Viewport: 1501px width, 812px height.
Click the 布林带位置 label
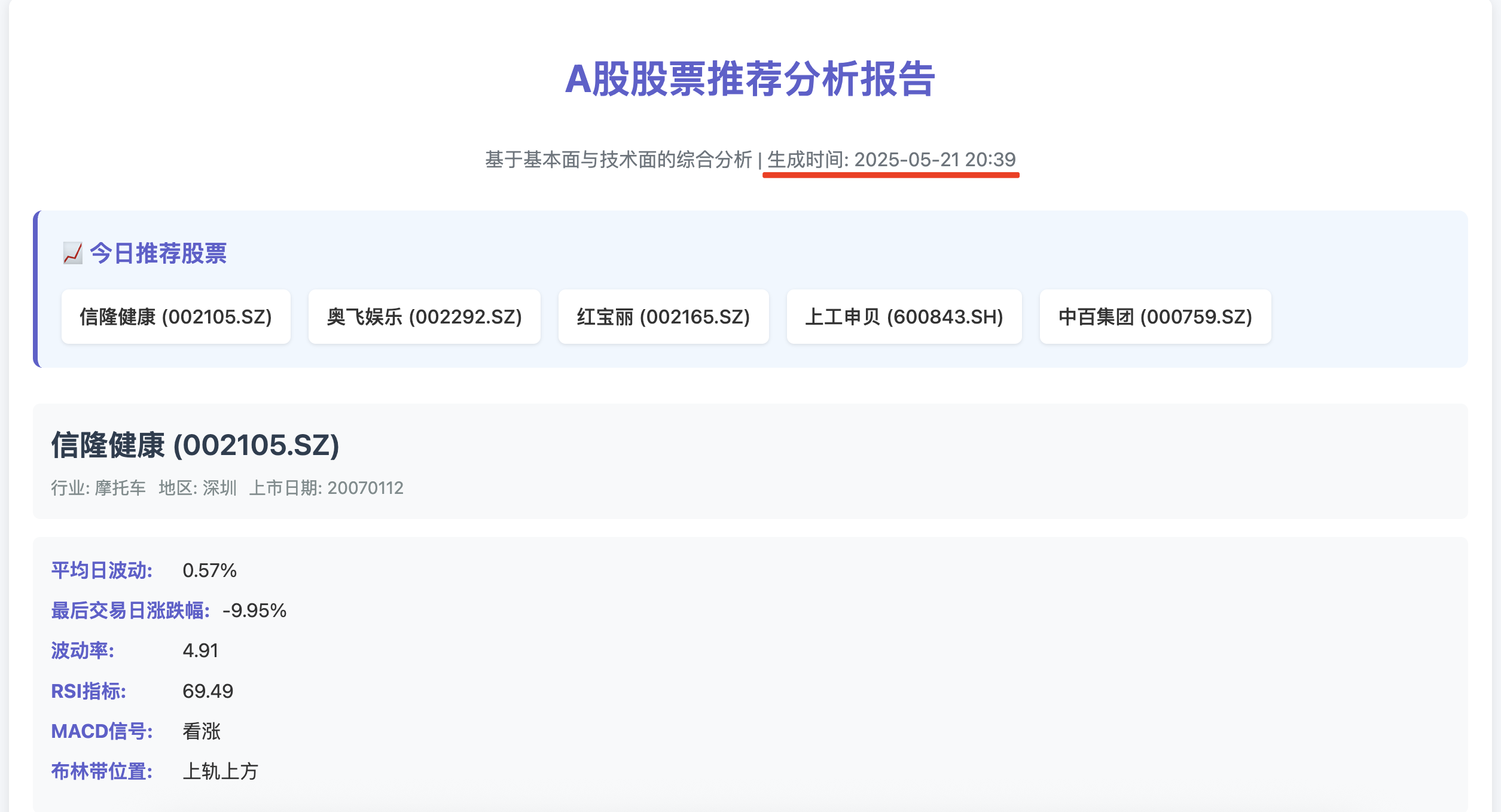click(x=102, y=771)
